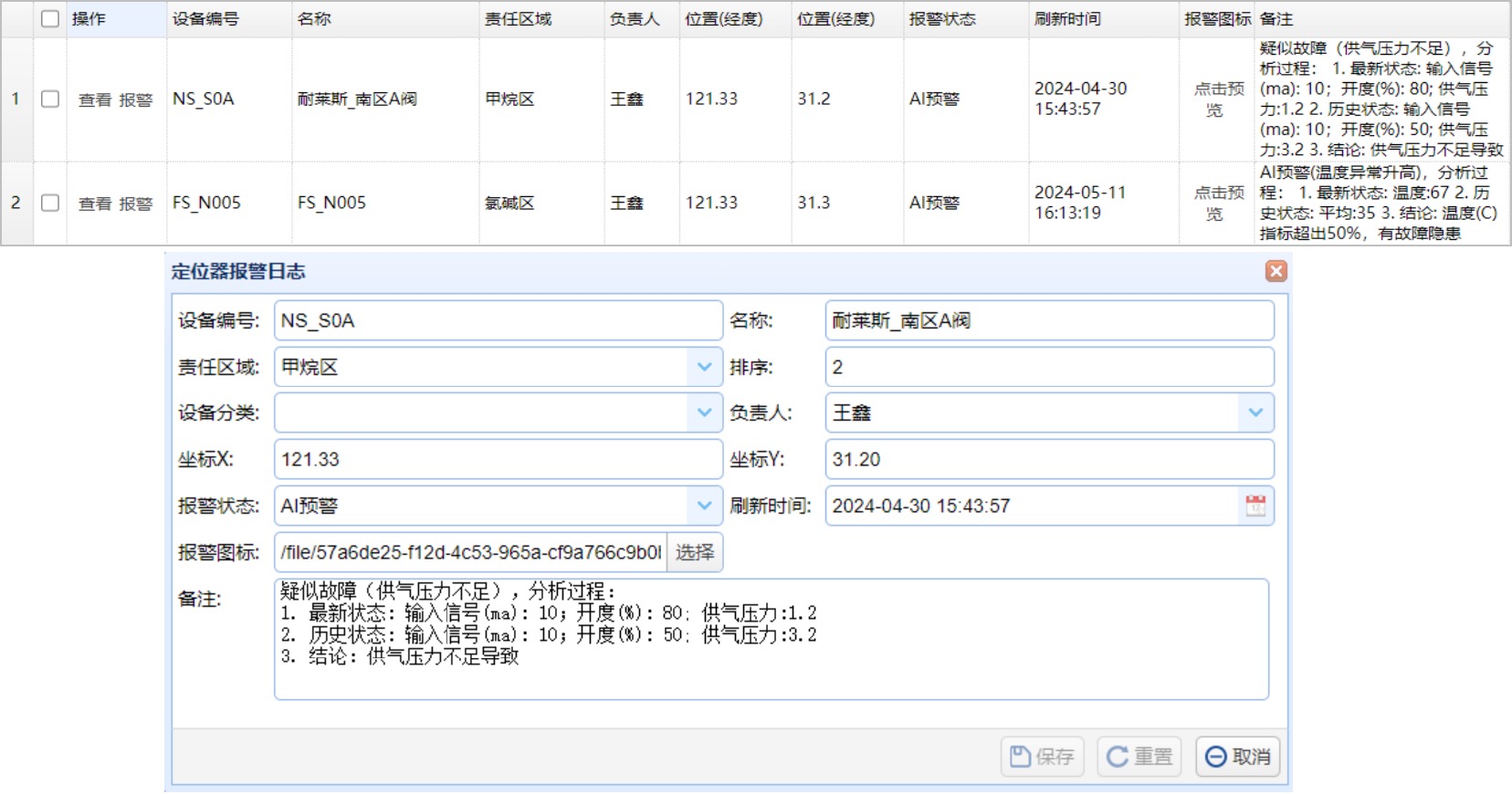Click the 保存 save button
The height and width of the screenshot is (794, 1512).
click(1042, 757)
